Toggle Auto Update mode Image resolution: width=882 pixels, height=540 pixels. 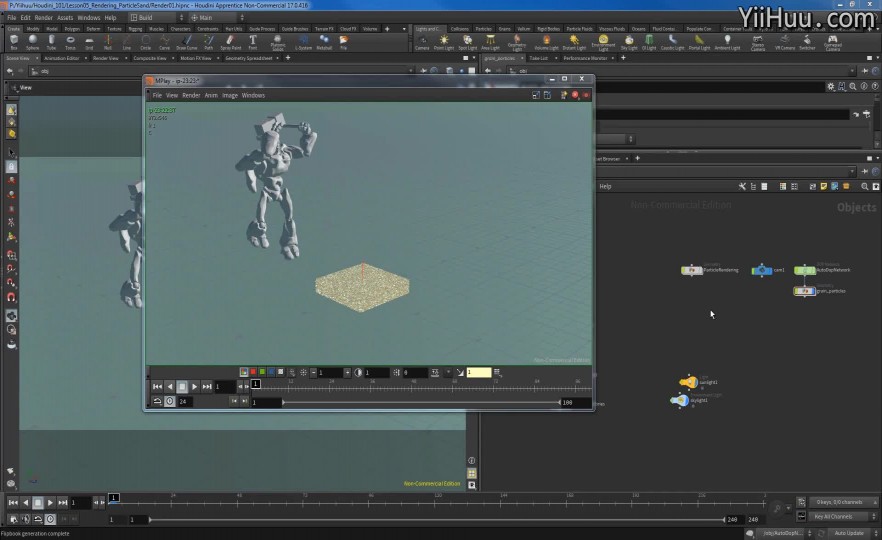[x=849, y=533]
